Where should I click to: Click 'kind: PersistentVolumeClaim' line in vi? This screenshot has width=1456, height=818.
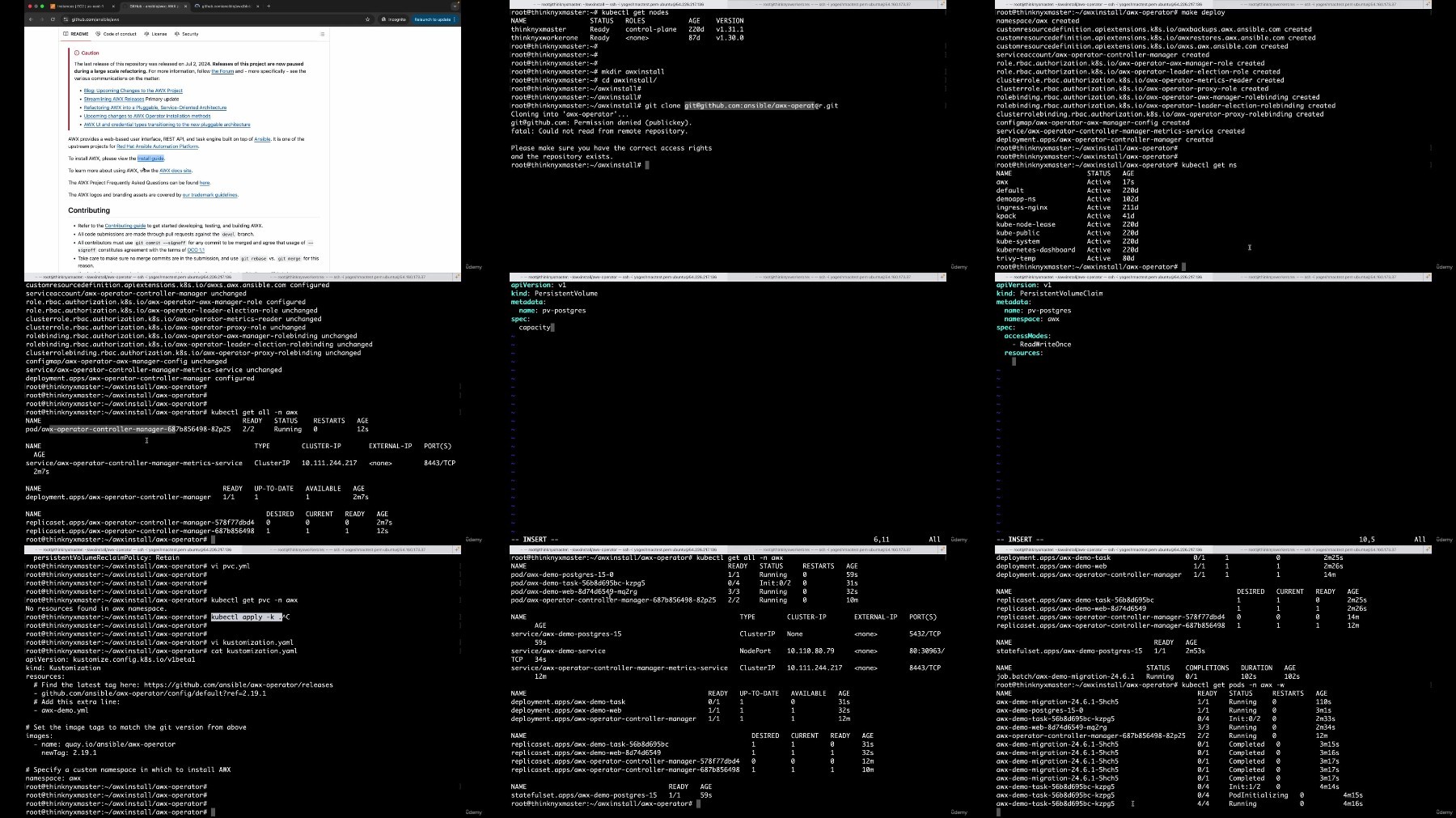click(x=1049, y=293)
